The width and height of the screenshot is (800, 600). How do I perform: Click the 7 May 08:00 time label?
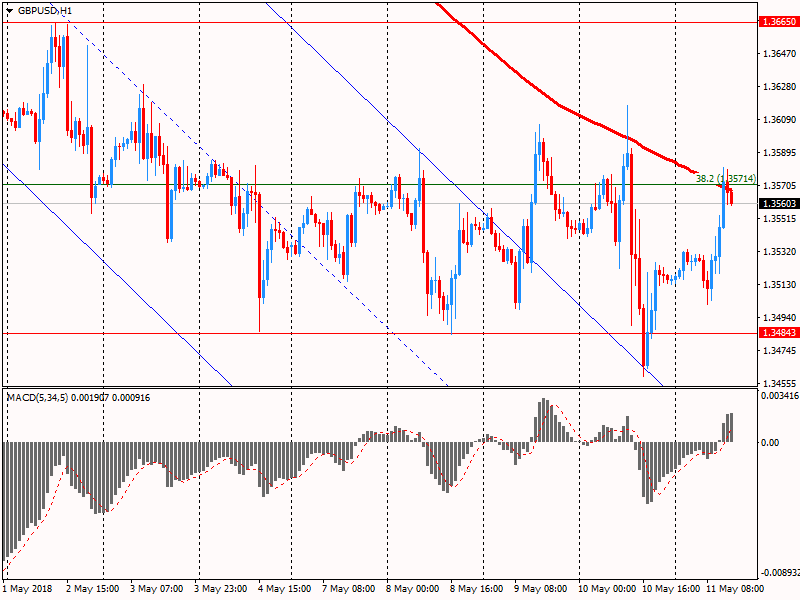coord(349,589)
